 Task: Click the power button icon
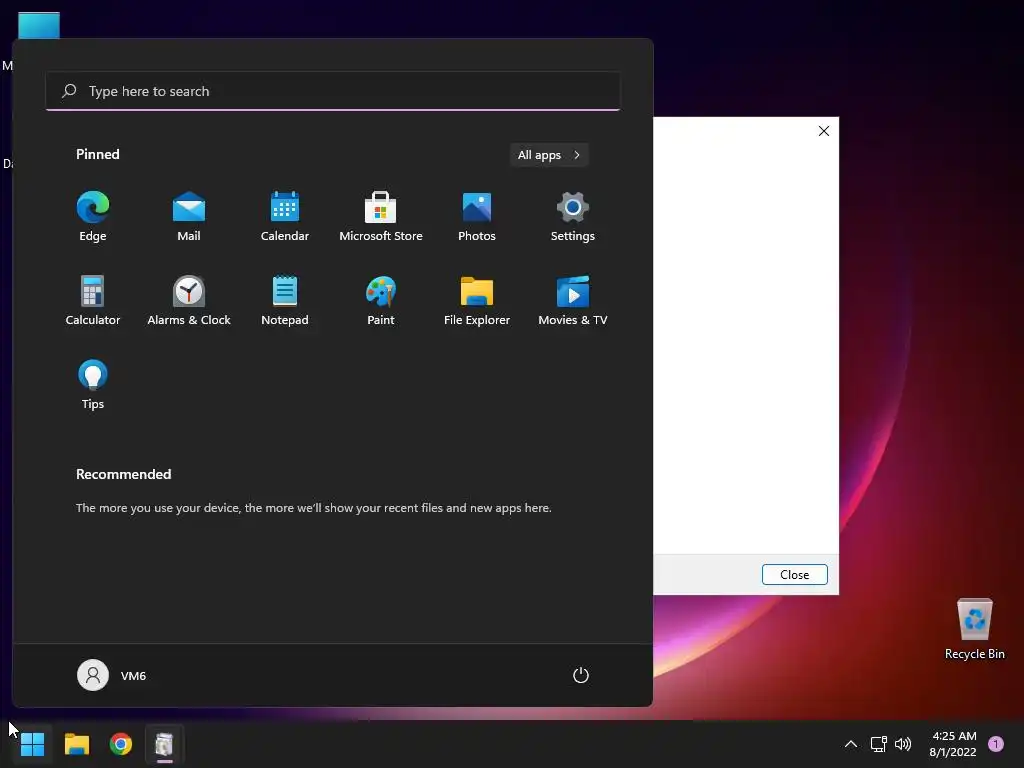[581, 675]
